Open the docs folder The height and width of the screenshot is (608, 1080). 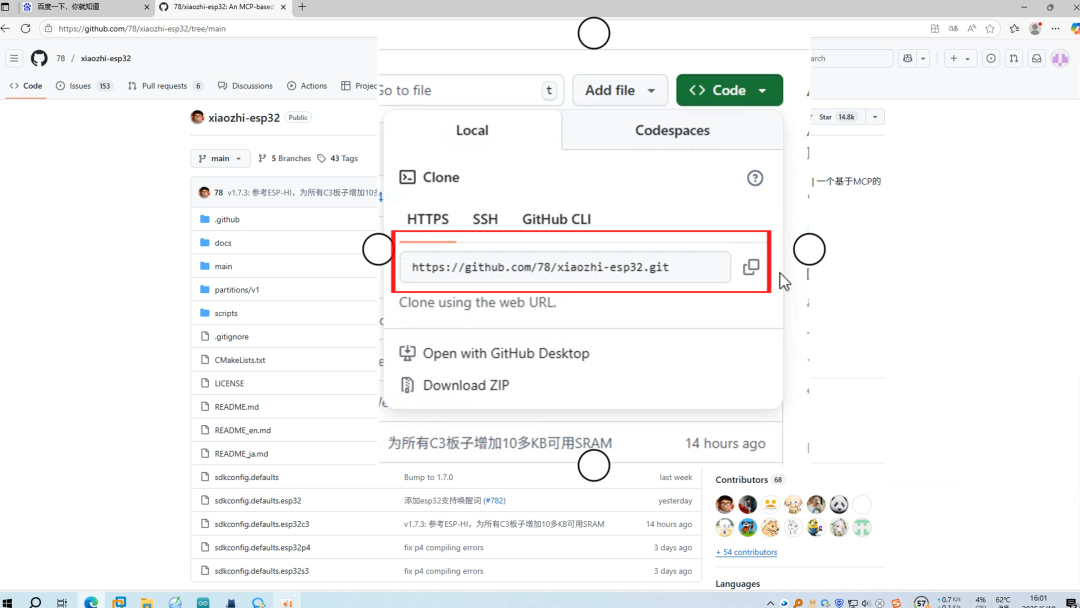(222, 243)
